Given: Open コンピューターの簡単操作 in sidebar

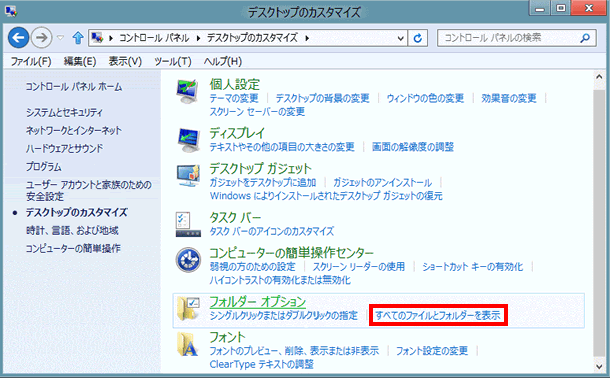Looking at the screenshot, I should [x=73, y=248].
